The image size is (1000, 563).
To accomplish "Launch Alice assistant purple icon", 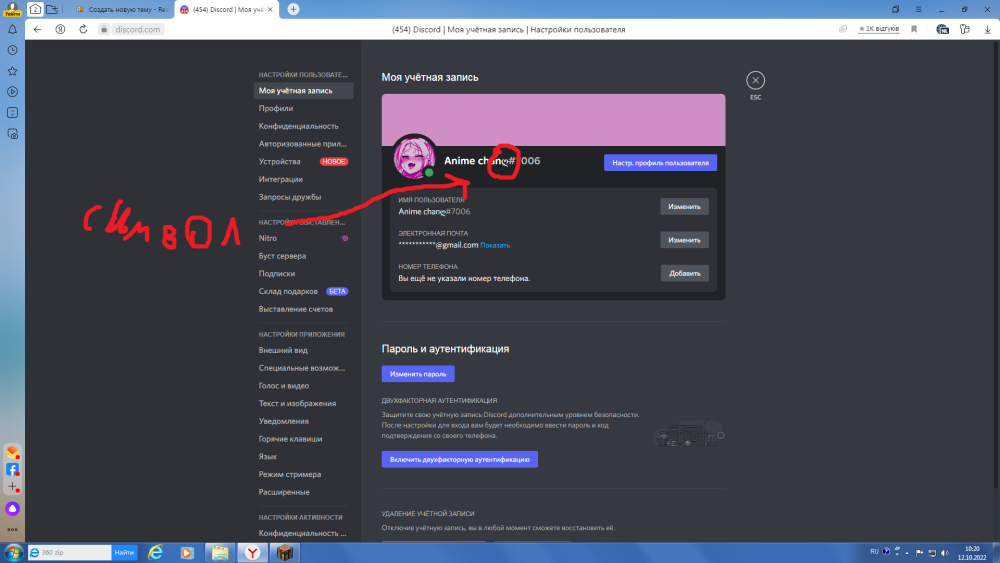I will pos(12,509).
